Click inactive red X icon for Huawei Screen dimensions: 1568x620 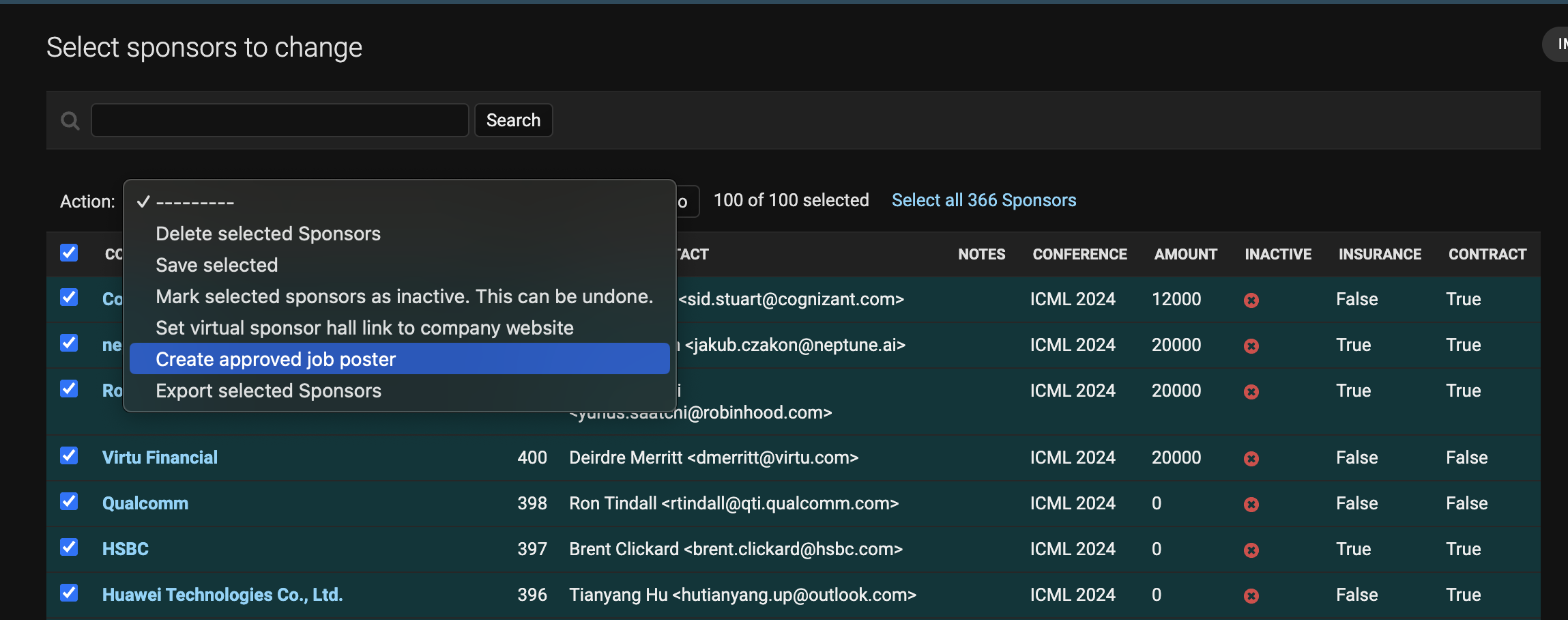pyautogui.click(x=1251, y=596)
